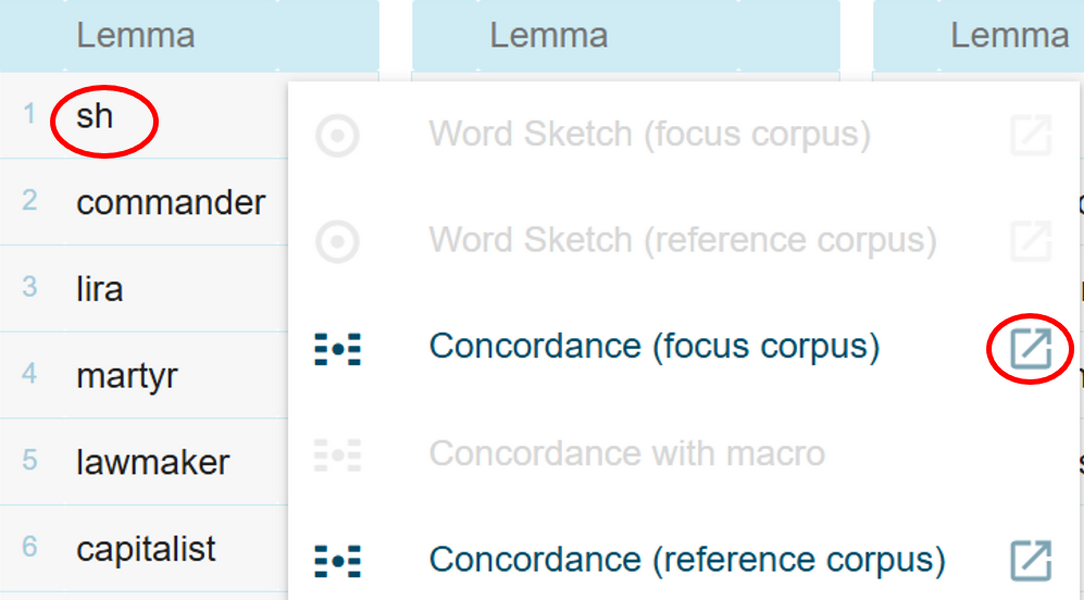
Task: Open Concordance (focus corpus) in new tab icon
Action: point(1029,346)
